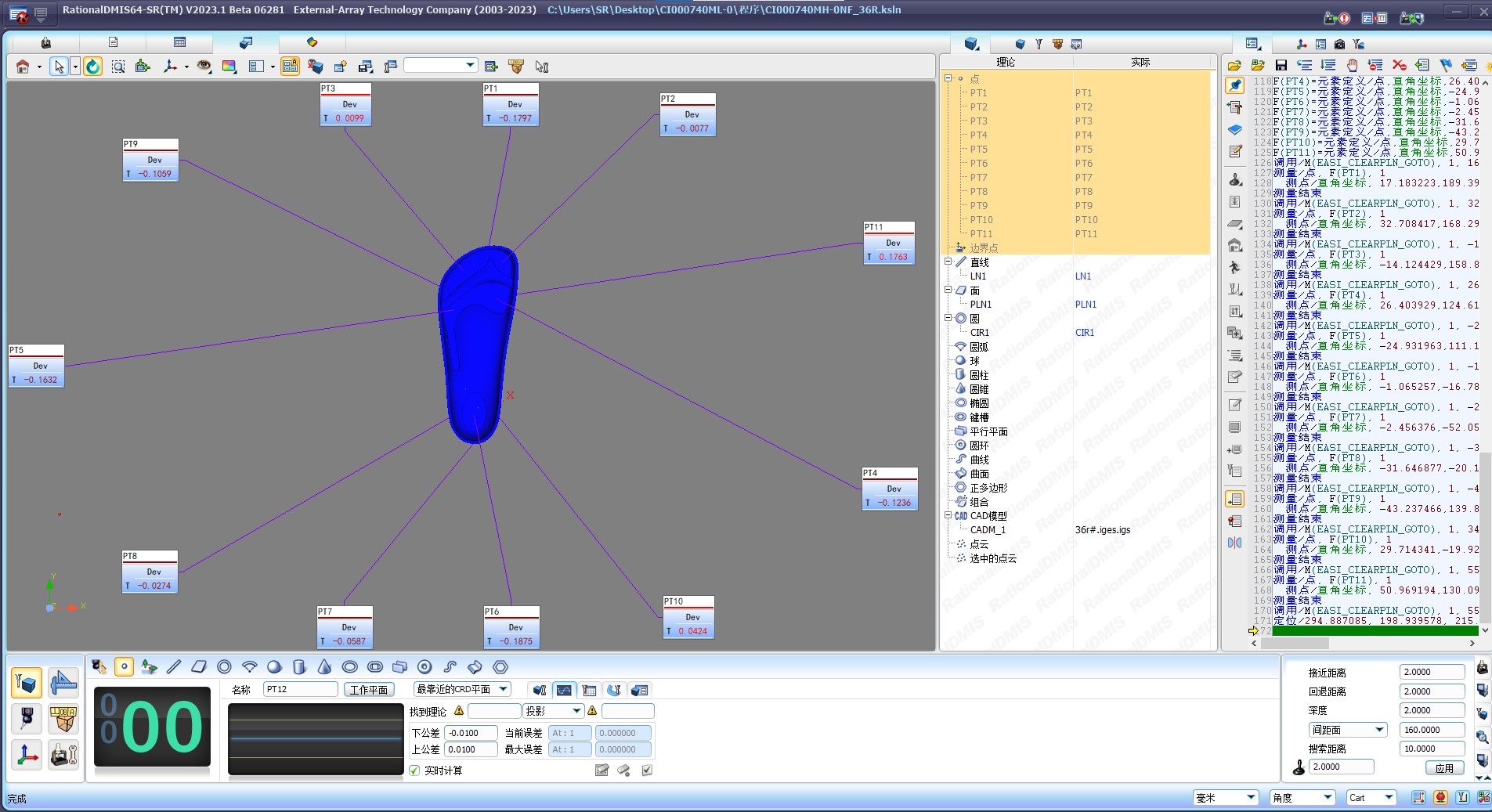This screenshot has height=812, width=1492.
Task: Click the red scissors delete icon
Action: pyautogui.click(x=1399, y=65)
